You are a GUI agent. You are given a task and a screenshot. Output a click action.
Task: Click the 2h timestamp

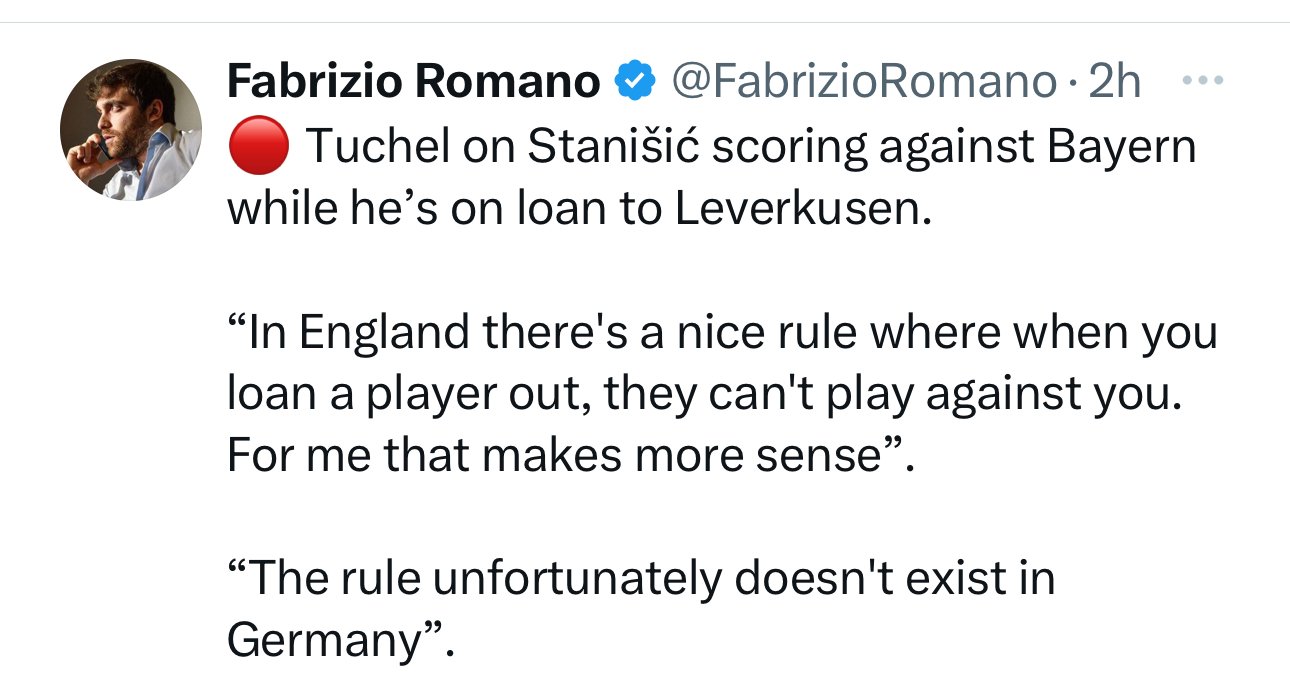click(1114, 81)
